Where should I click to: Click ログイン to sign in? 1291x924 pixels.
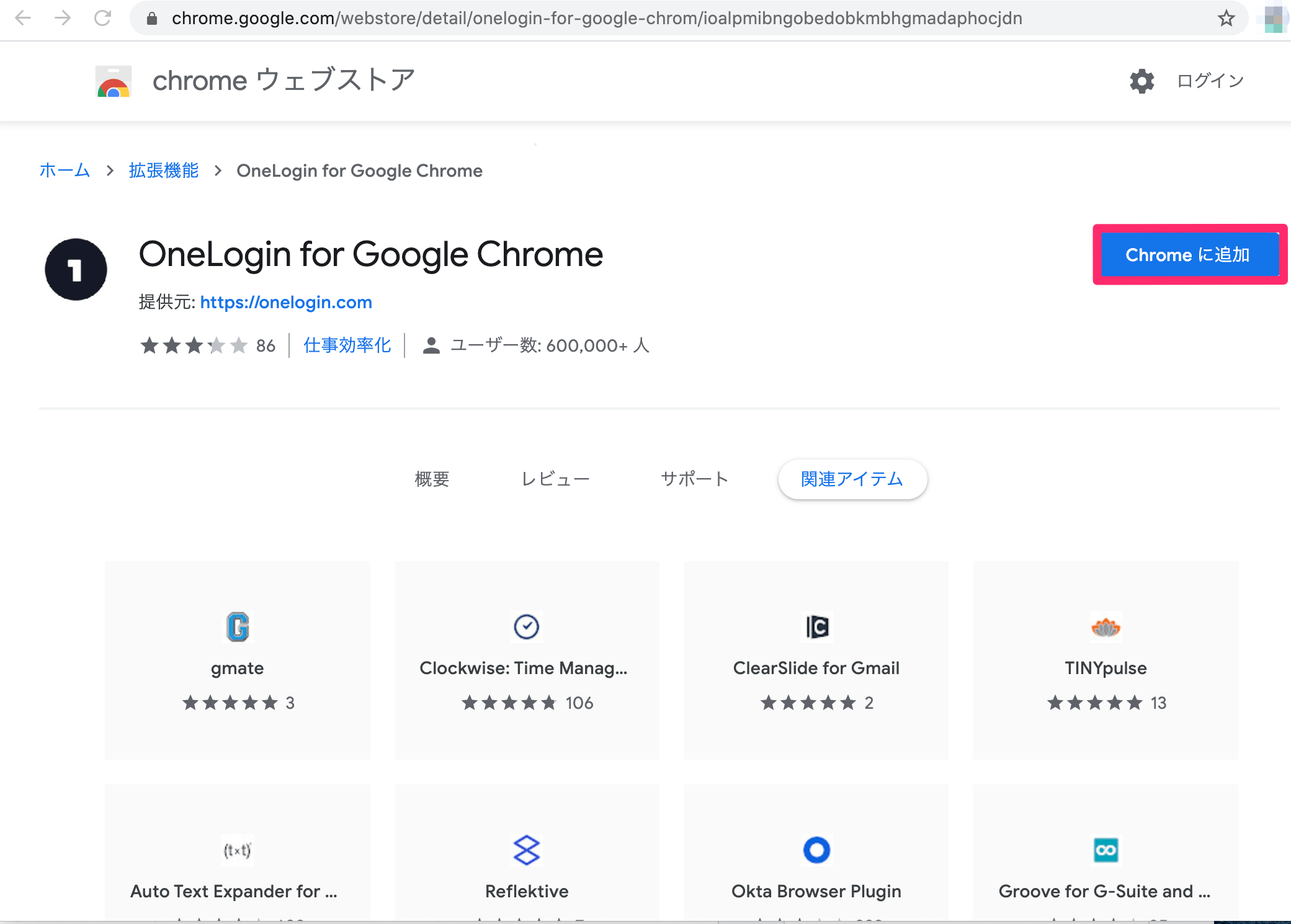1210,81
